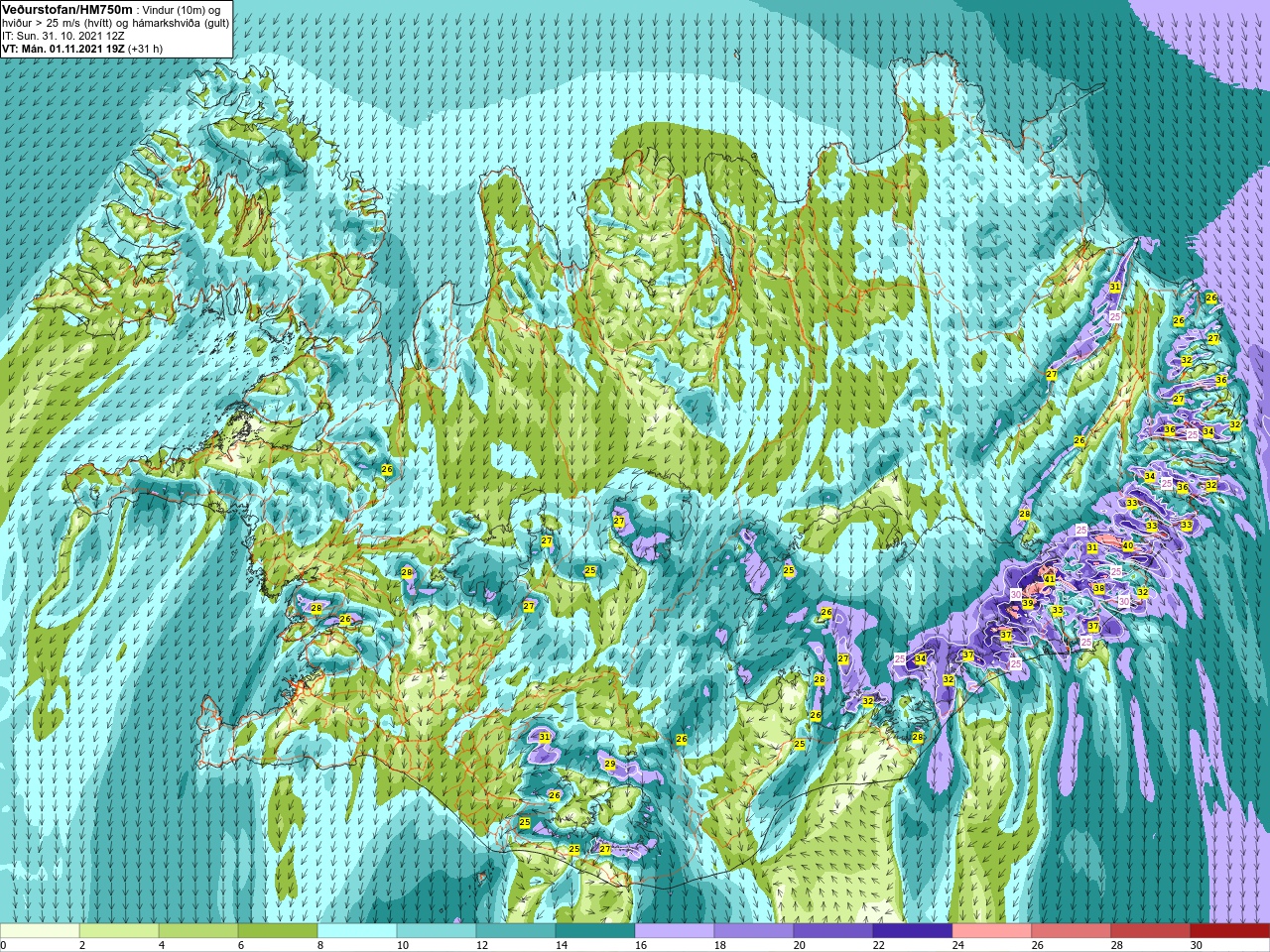Viewport: 1270px width, 952px height.
Task: Click the yellow gust label "38" on the map
Action: (1098, 588)
